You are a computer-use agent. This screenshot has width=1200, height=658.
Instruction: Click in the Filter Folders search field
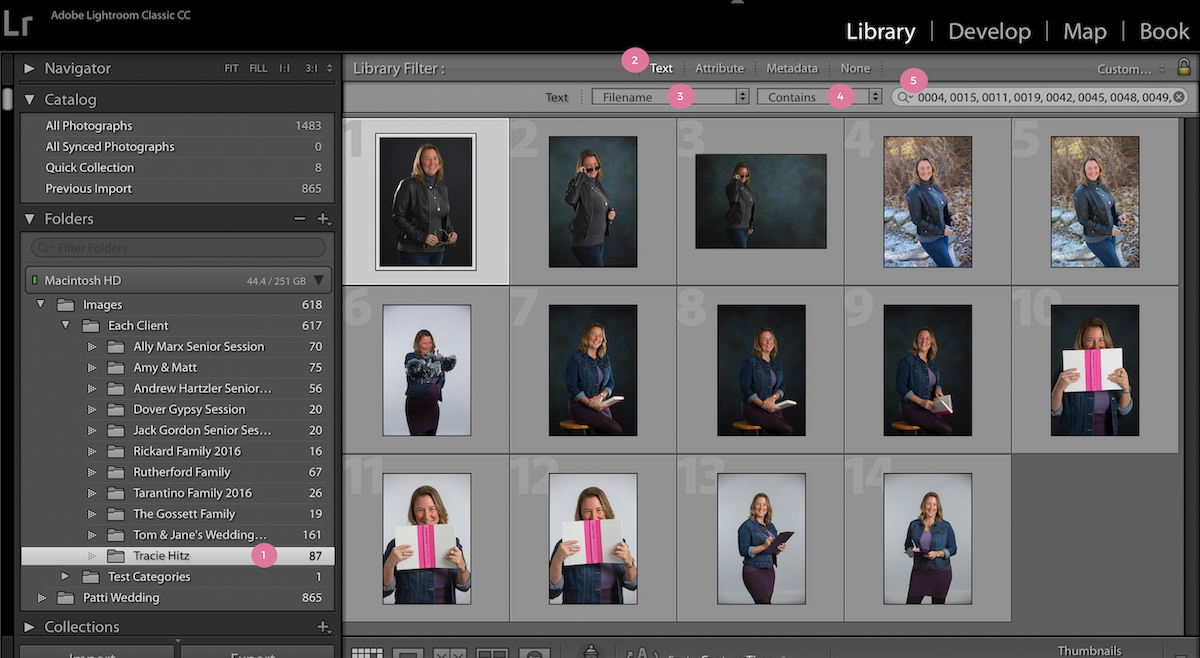(178, 248)
